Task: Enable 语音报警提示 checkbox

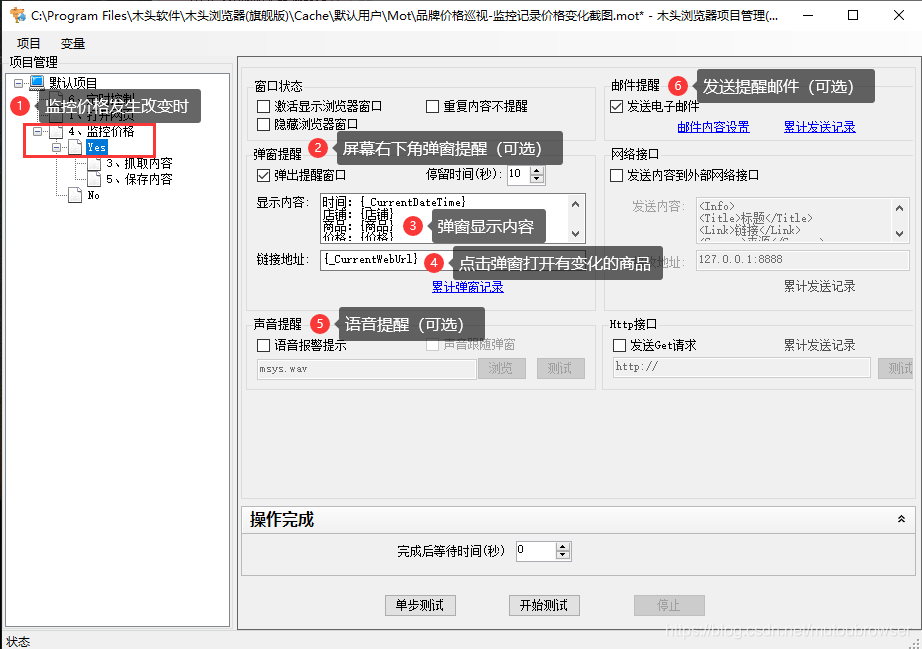Action: 263,345
